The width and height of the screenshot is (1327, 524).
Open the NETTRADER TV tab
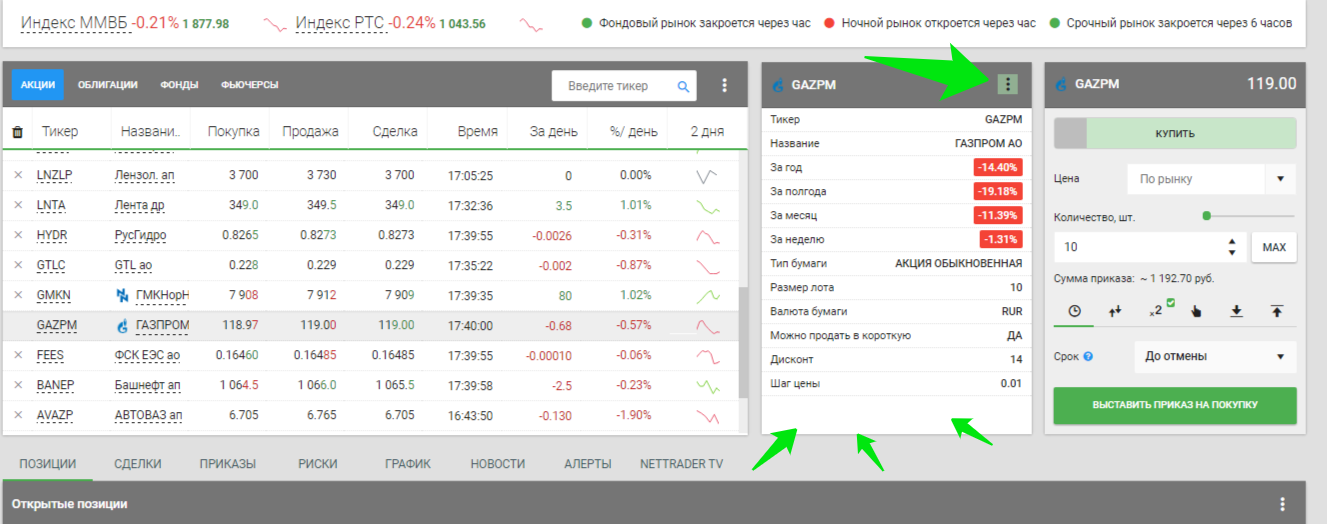pos(681,464)
